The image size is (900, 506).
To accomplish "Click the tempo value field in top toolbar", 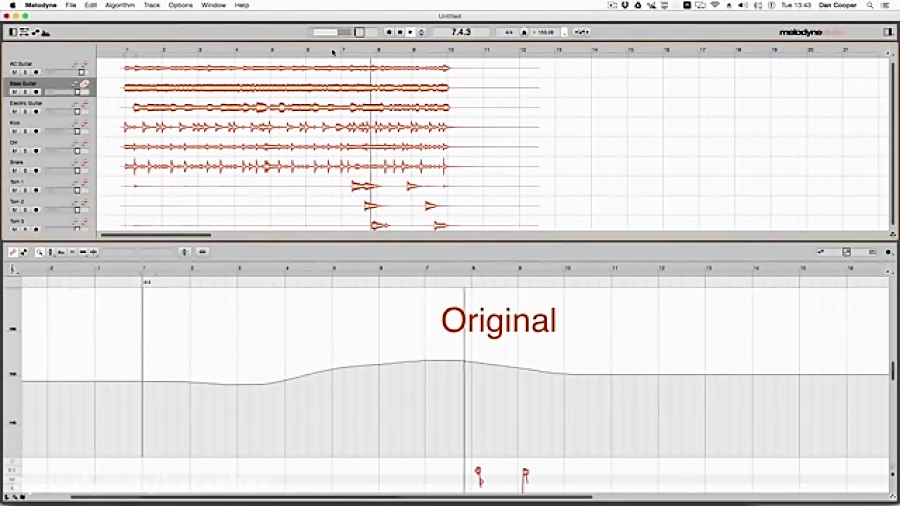I will [544, 32].
